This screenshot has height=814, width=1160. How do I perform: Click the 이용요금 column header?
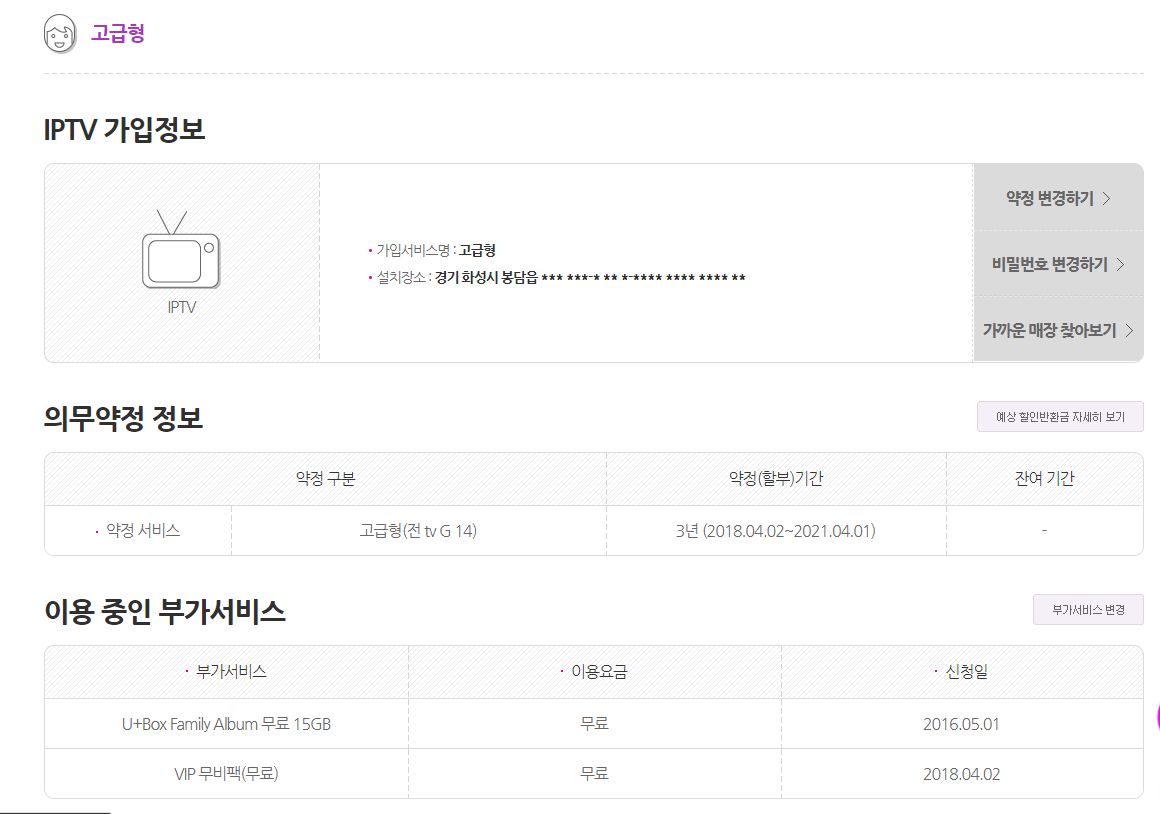coord(598,672)
